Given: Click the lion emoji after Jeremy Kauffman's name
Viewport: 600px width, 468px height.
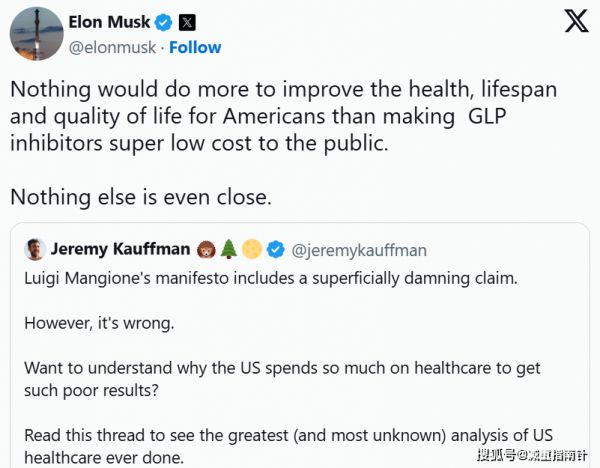Looking at the screenshot, I should 205,249.
